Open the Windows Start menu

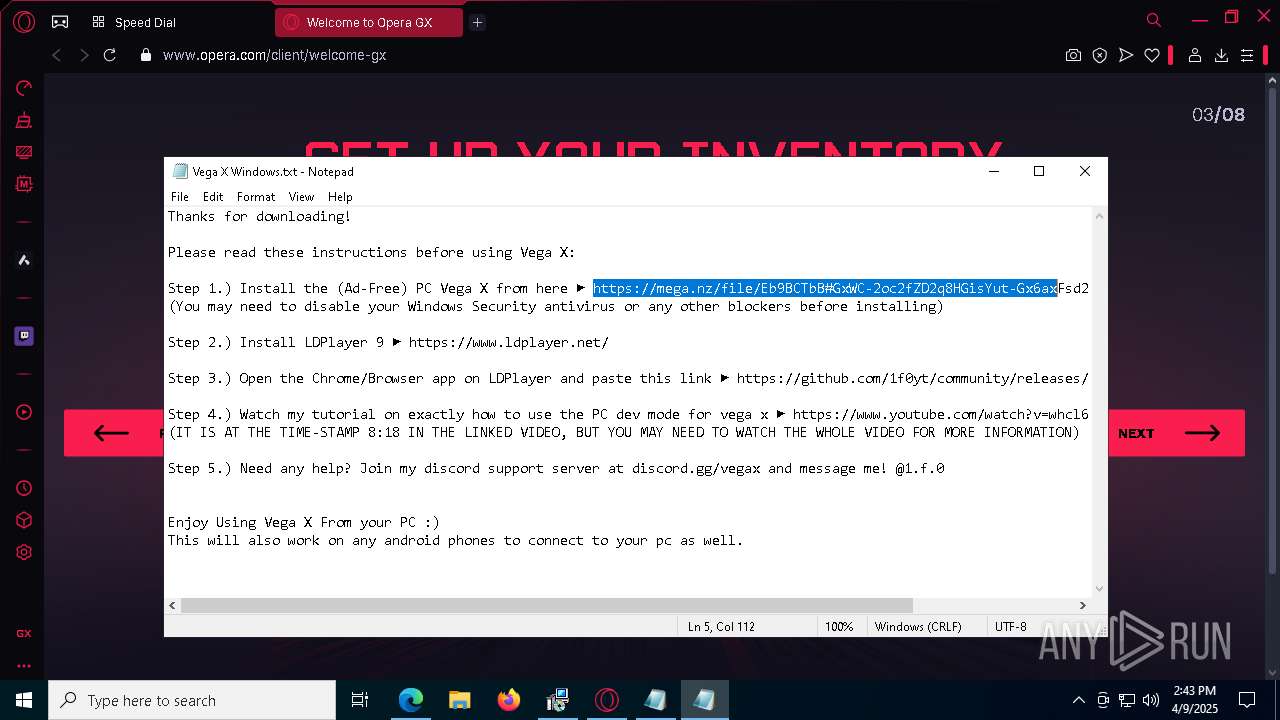24,700
